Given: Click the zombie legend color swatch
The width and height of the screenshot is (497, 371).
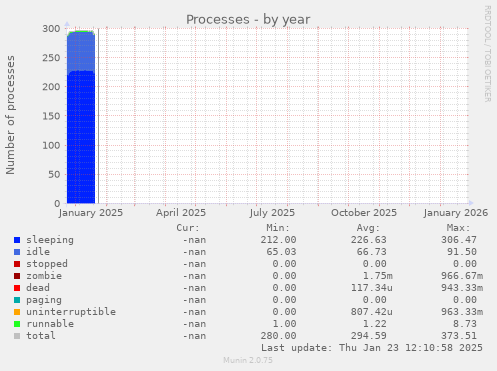Looking at the screenshot, I should coord(17,276).
